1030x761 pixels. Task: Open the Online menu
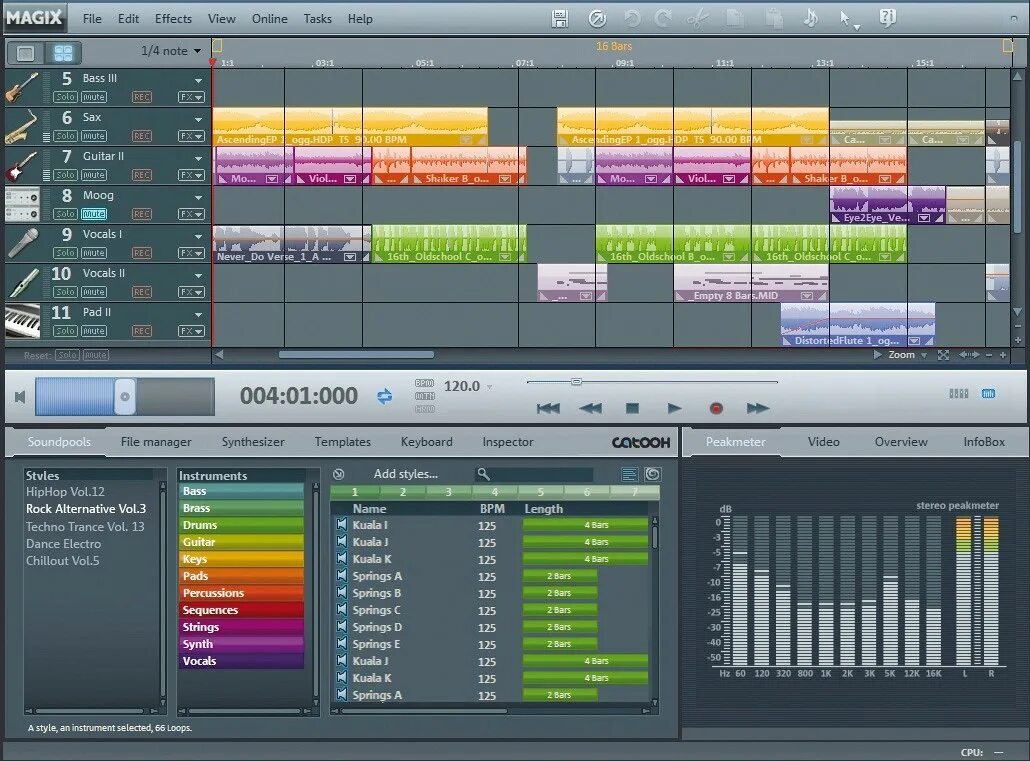pyautogui.click(x=269, y=19)
